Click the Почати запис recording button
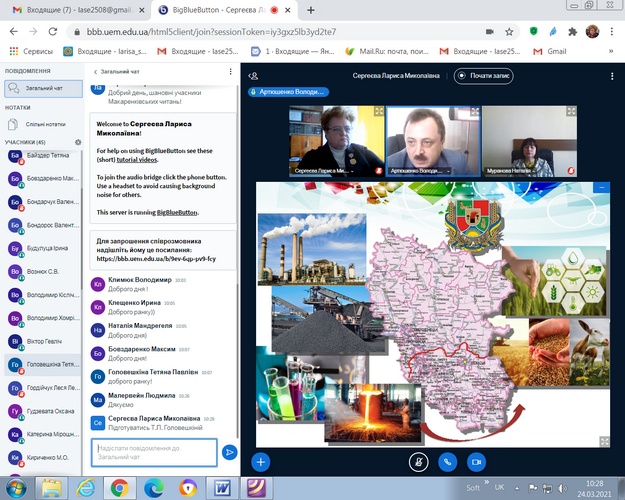 pos(482,75)
